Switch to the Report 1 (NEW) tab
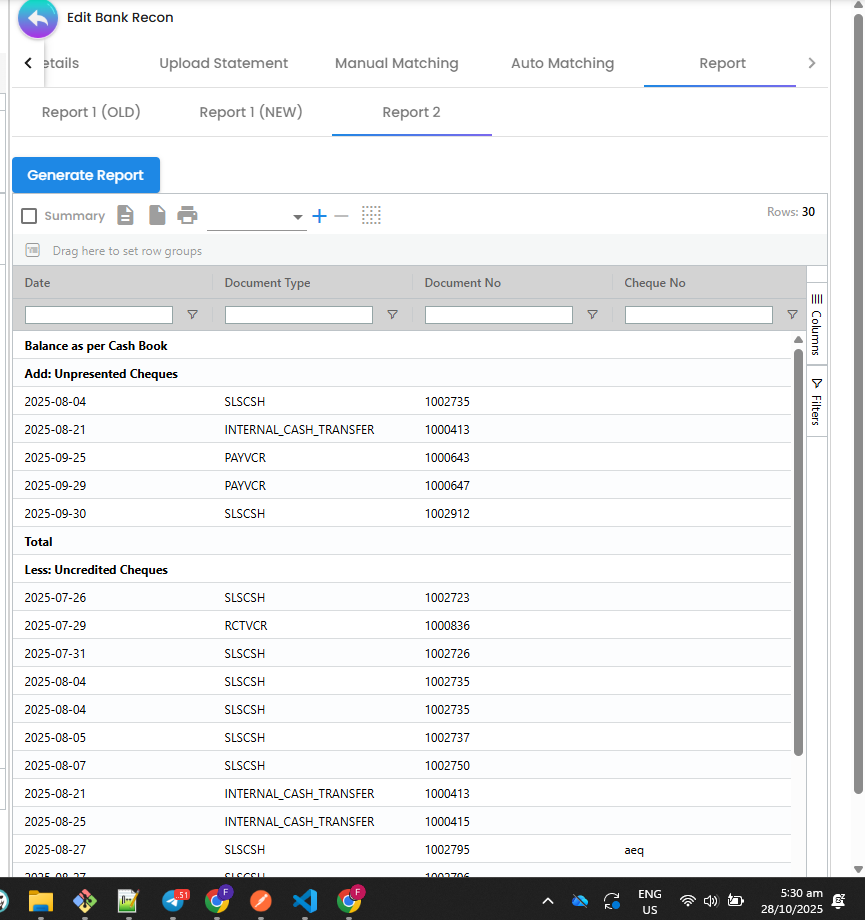 tap(250, 112)
